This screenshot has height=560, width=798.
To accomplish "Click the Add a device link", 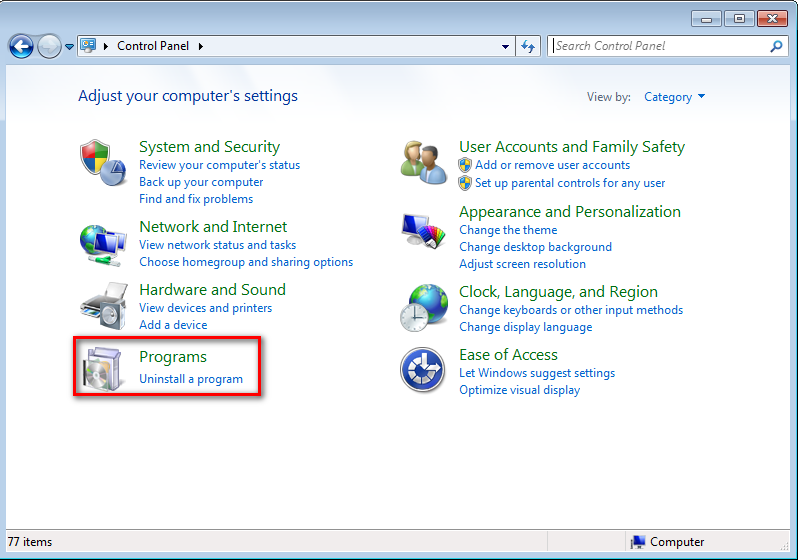I will point(173,325).
